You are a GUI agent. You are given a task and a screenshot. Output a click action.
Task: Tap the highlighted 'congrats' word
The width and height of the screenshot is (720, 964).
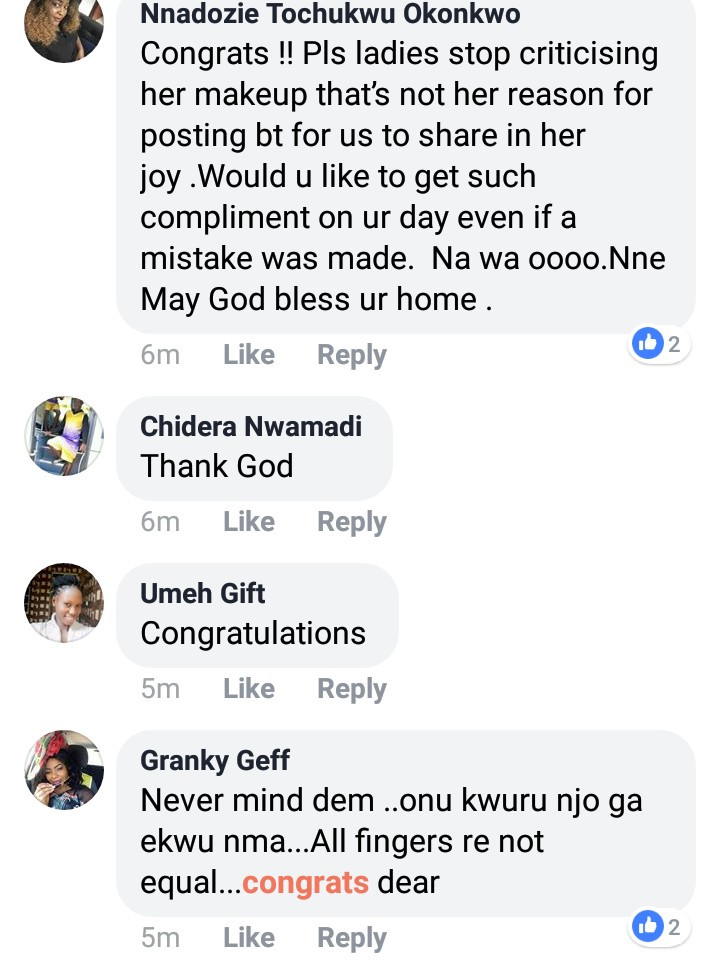(x=306, y=884)
